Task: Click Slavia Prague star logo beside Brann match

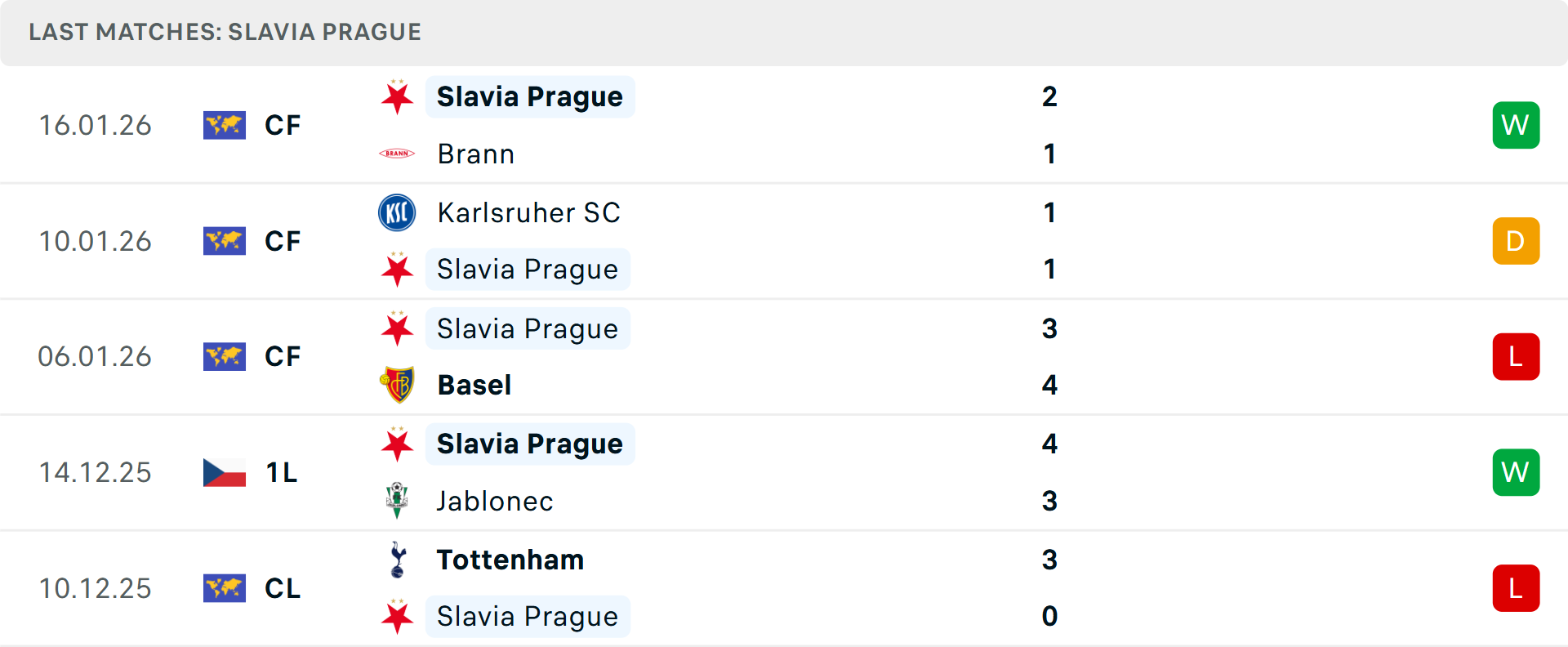Action: coord(397,97)
